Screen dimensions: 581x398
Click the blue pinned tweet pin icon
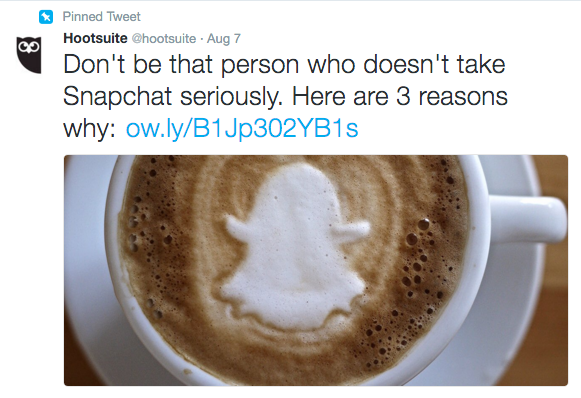coord(46,17)
